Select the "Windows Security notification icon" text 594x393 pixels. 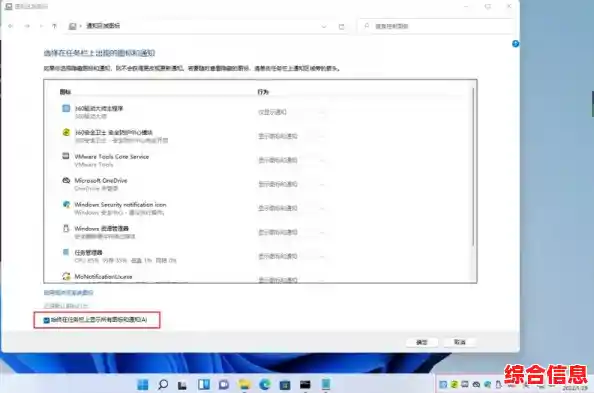click(120, 205)
